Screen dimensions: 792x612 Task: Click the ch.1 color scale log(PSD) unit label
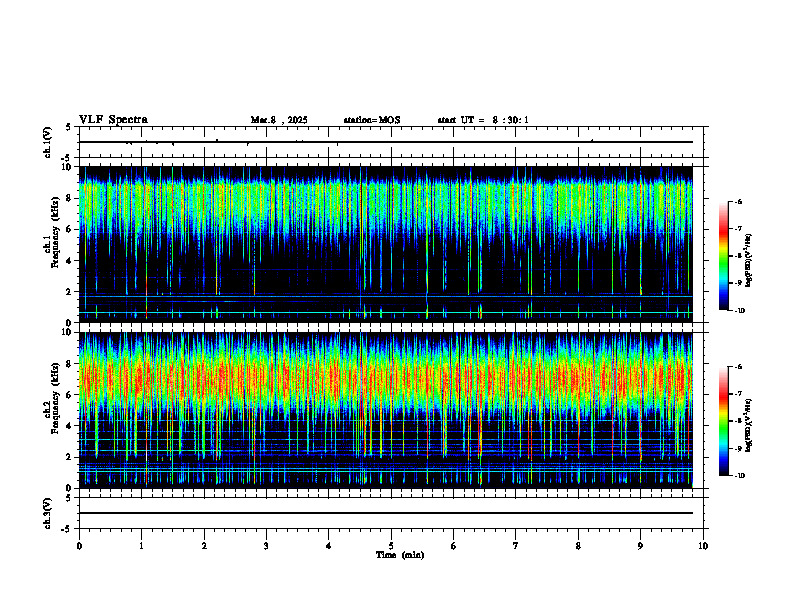tap(749, 260)
